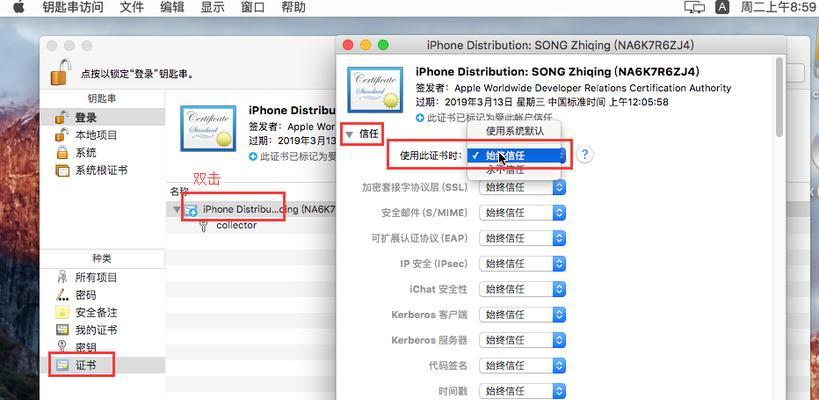819x400 pixels.
Task: Click the display mirroring icon in menu bar
Action: 694,7
